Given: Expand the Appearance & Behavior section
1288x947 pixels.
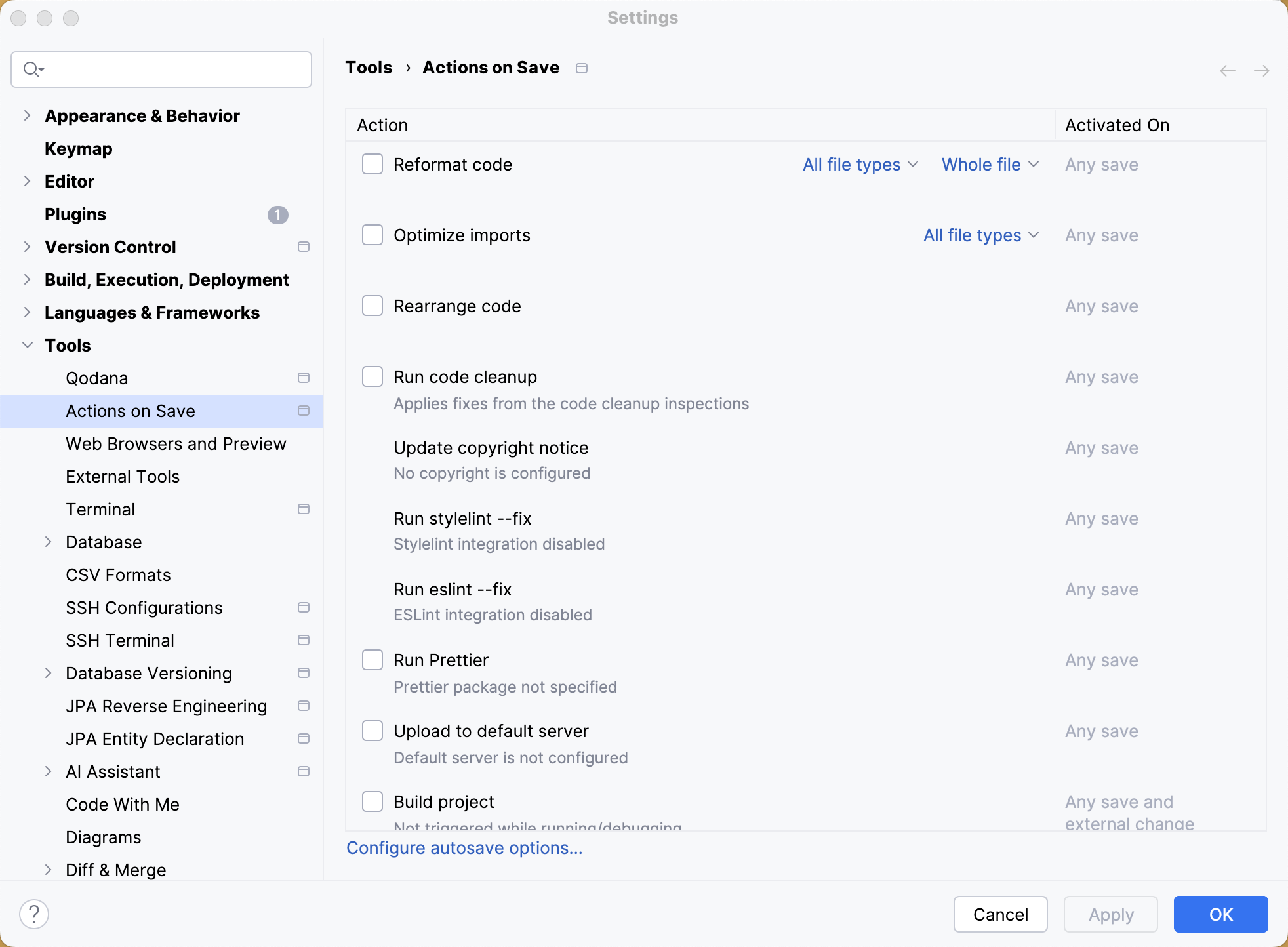Looking at the screenshot, I should pos(26,116).
